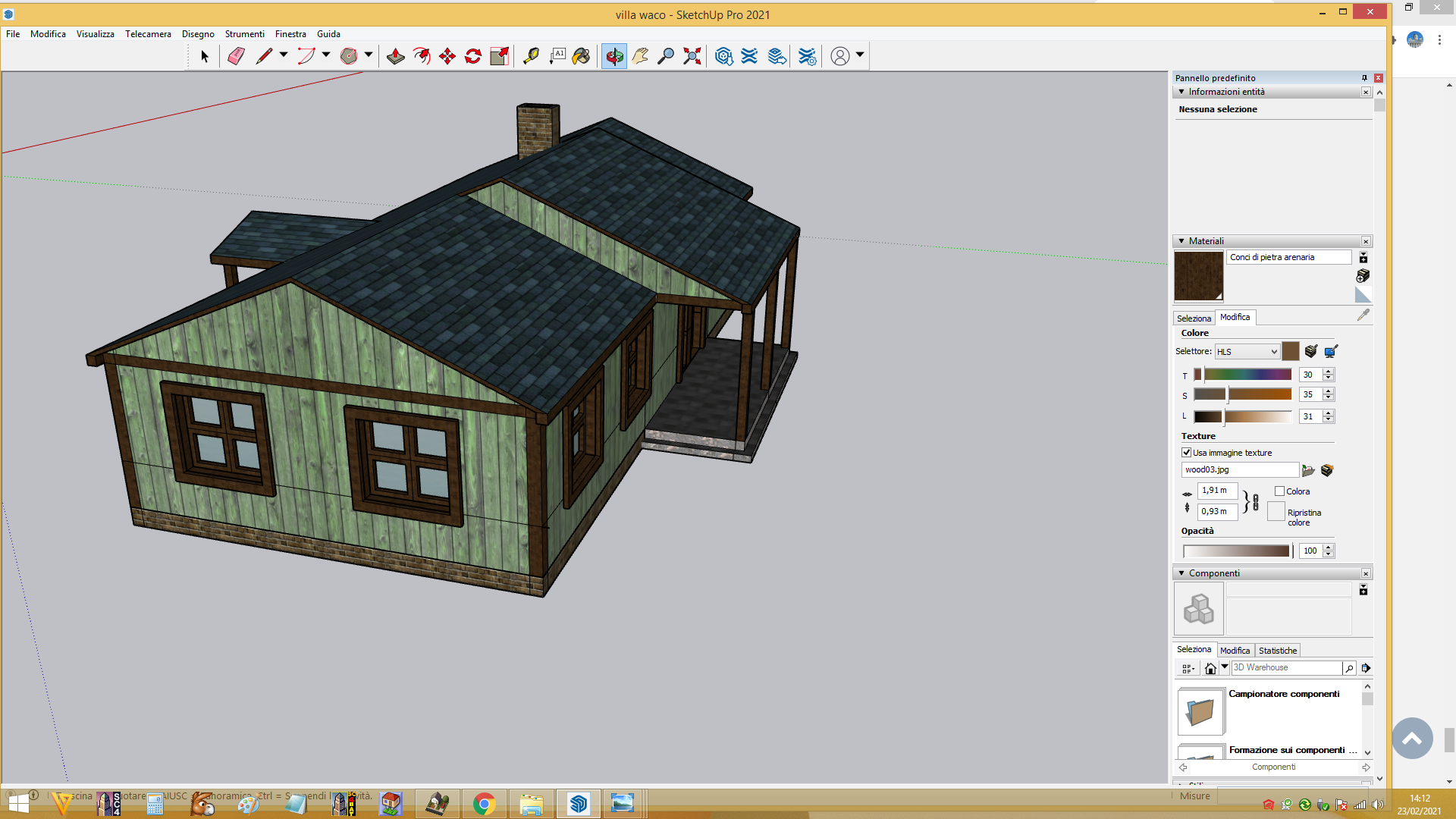Screen dimensions: 1456x819
Task: Open the shape tool dropdown arrow
Action: pos(369,55)
